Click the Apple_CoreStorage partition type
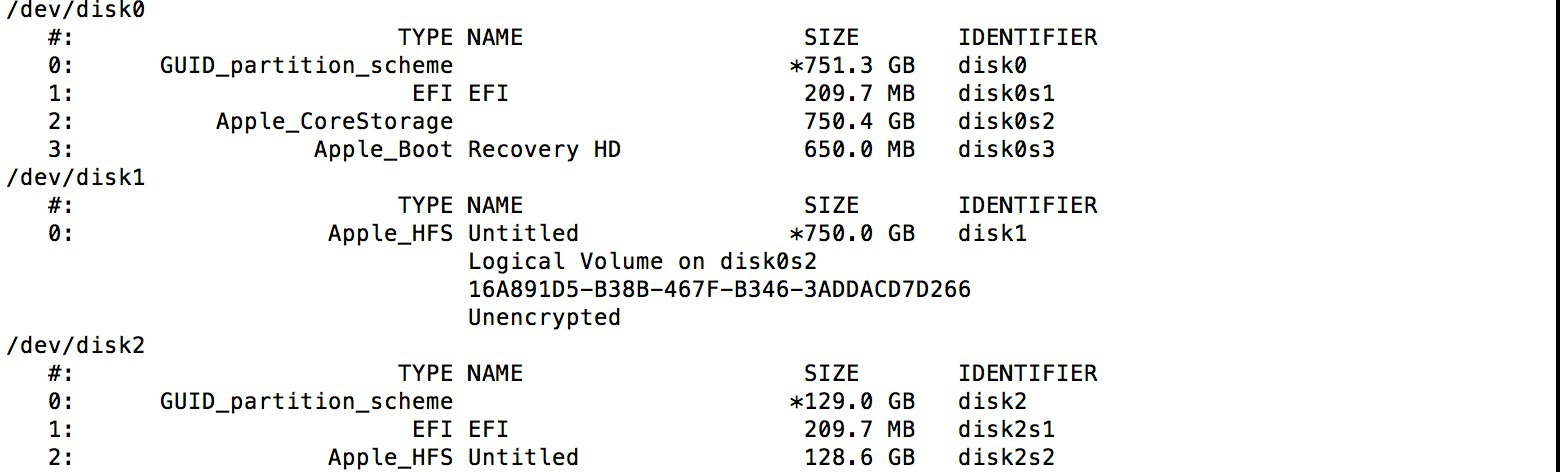The width and height of the screenshot is (1560, 472). pyautogui.click(x=334, y=122)
